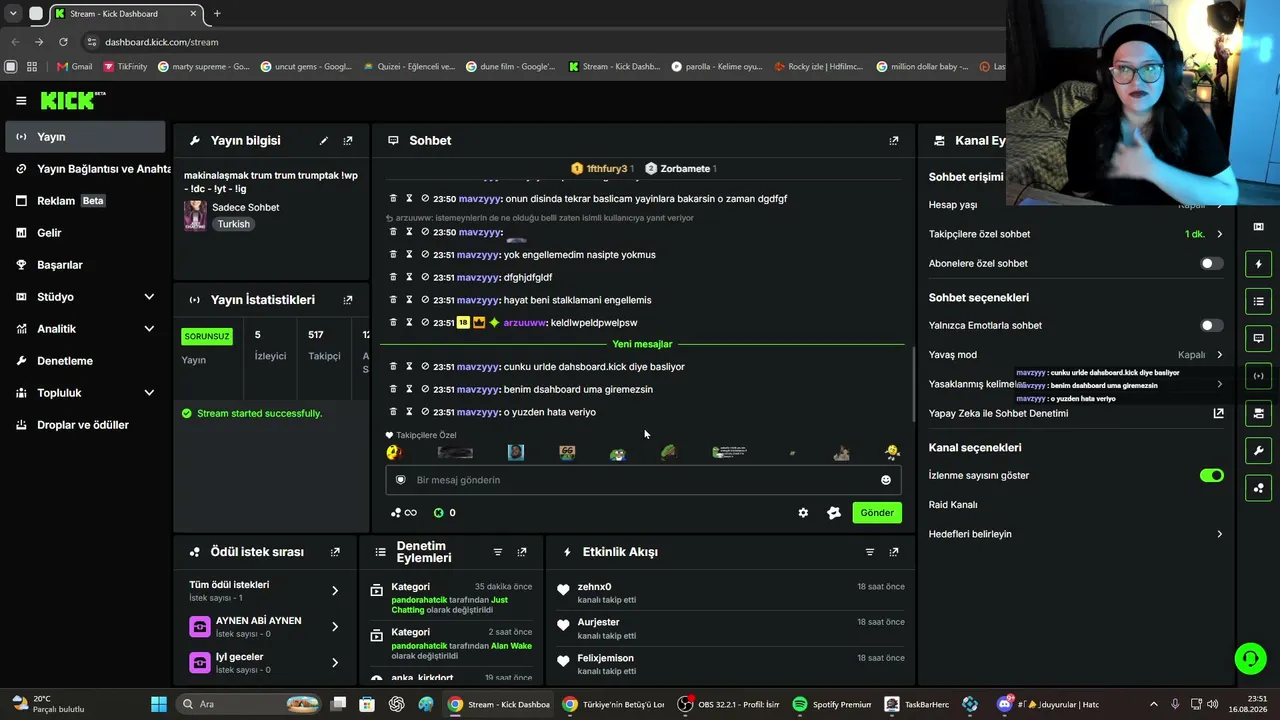1280x720 pixels.
Task: Pop out the Denetim Eylemleri panel
Action: click(522, 552)
